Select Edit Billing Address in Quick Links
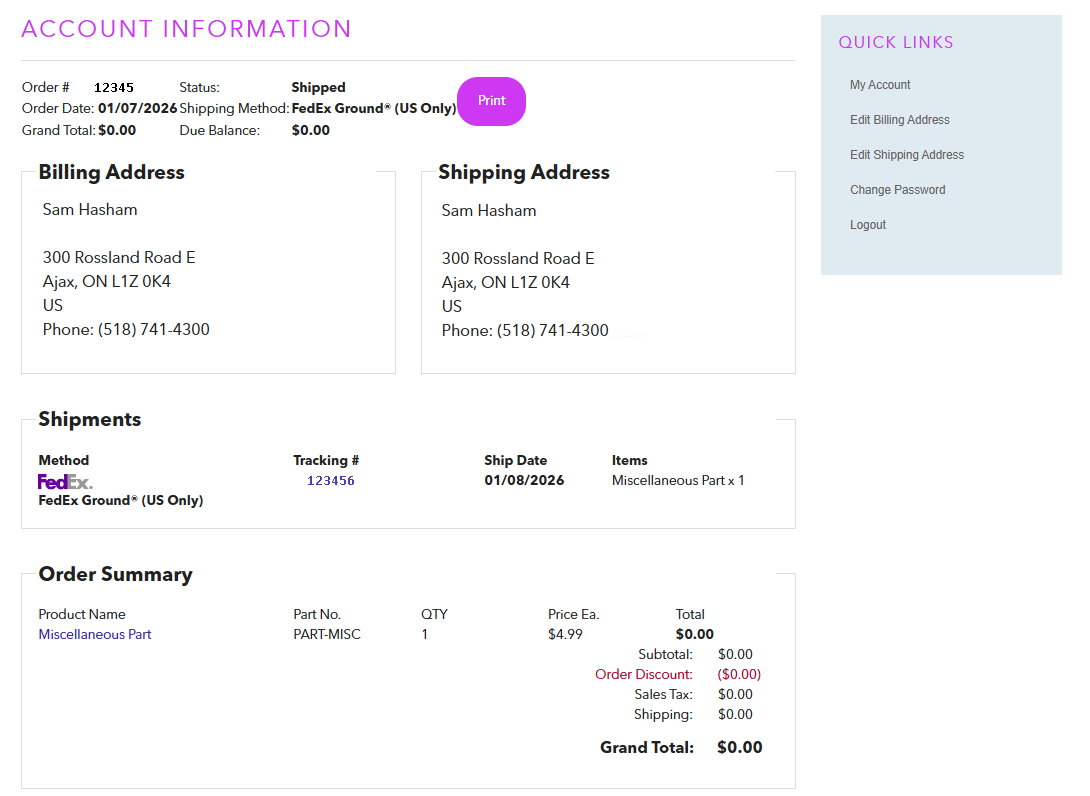The width and height of the screenshot is (1090, 796). (899, 120)
